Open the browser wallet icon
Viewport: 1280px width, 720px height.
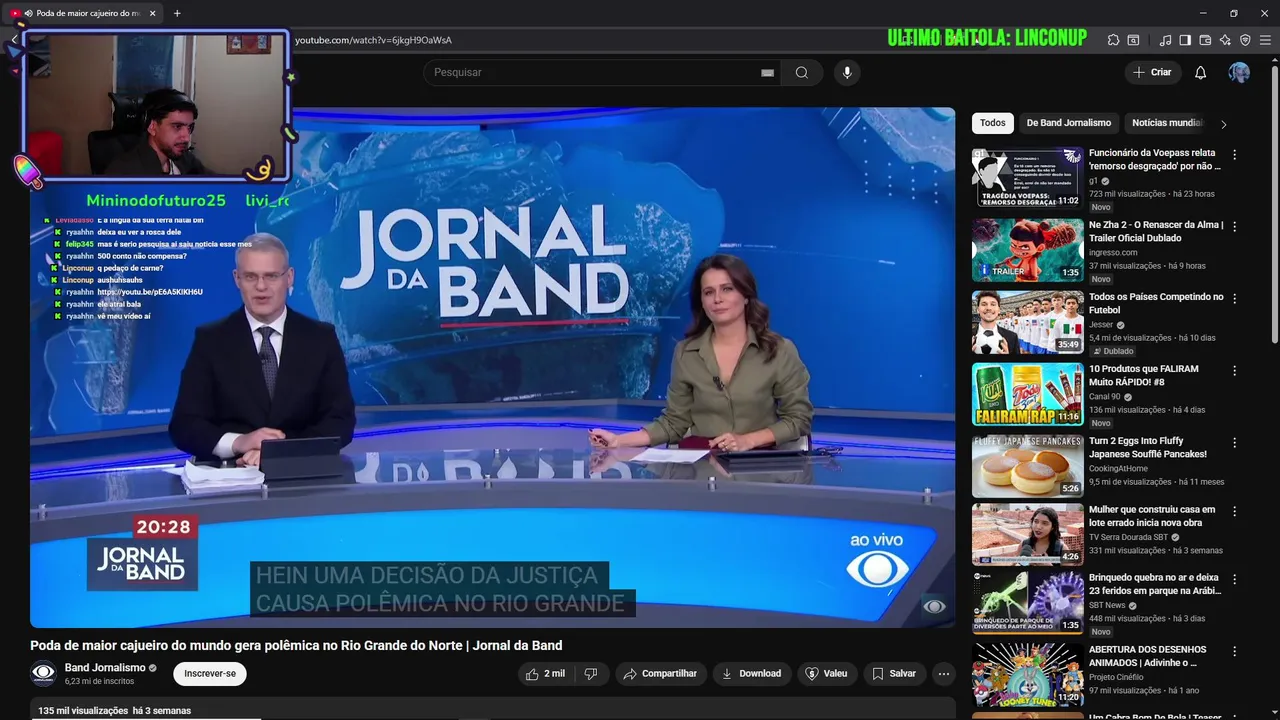1205,40
